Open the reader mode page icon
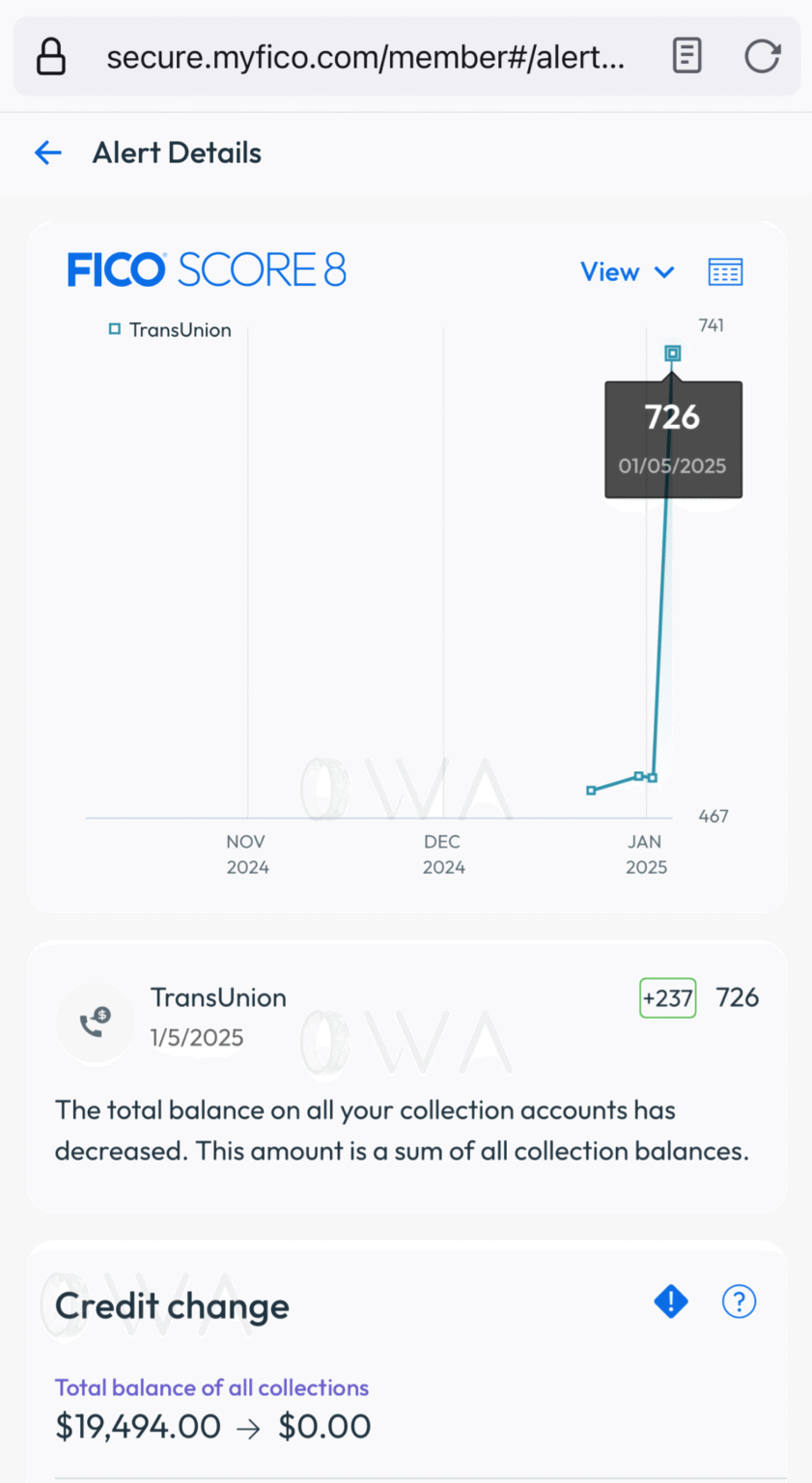812x1483 pixels. 686,56
